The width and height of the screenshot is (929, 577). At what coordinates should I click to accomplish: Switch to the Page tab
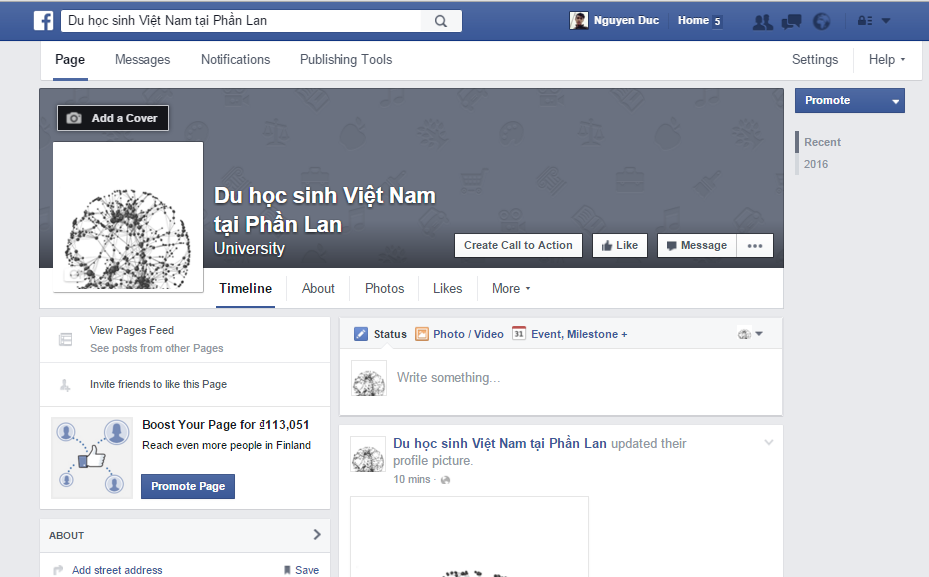pyautogui.click(x=70, y=59)
